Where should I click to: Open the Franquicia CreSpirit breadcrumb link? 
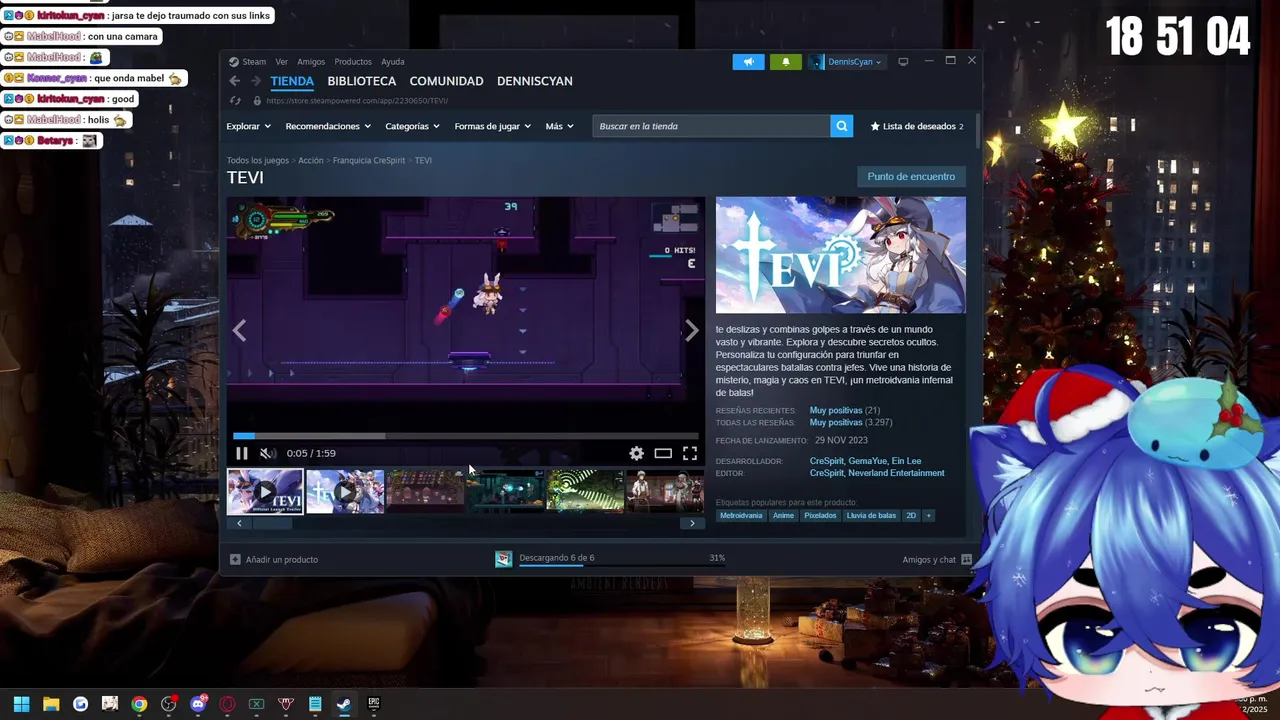pos(369,160)
